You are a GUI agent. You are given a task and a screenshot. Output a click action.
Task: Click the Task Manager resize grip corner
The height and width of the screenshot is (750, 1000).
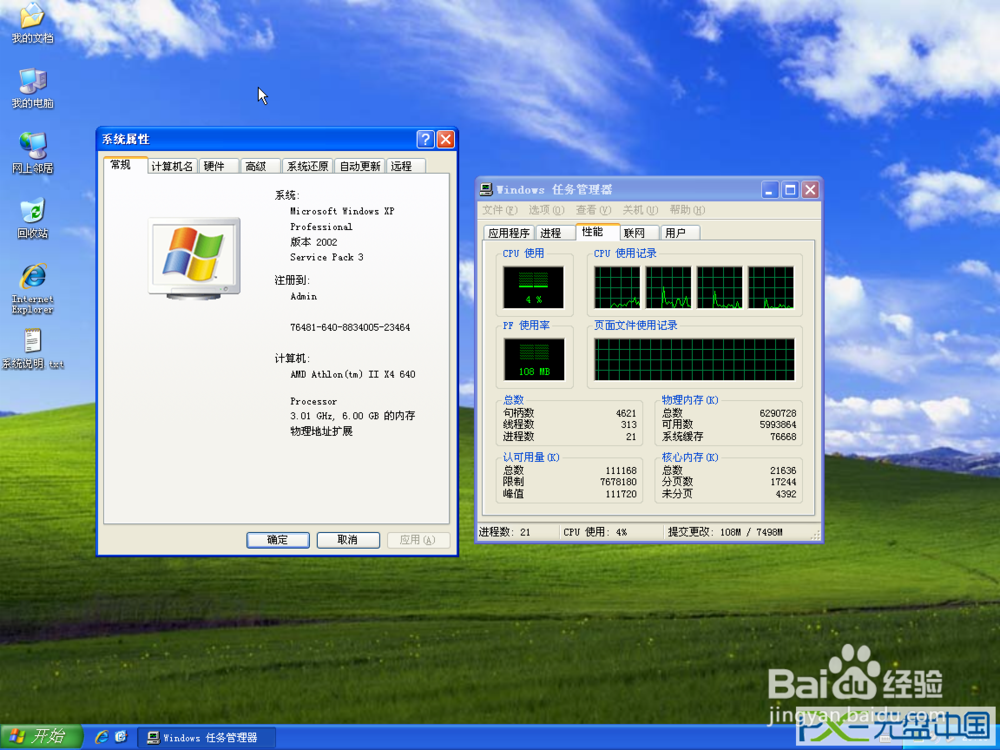point(814,536)
